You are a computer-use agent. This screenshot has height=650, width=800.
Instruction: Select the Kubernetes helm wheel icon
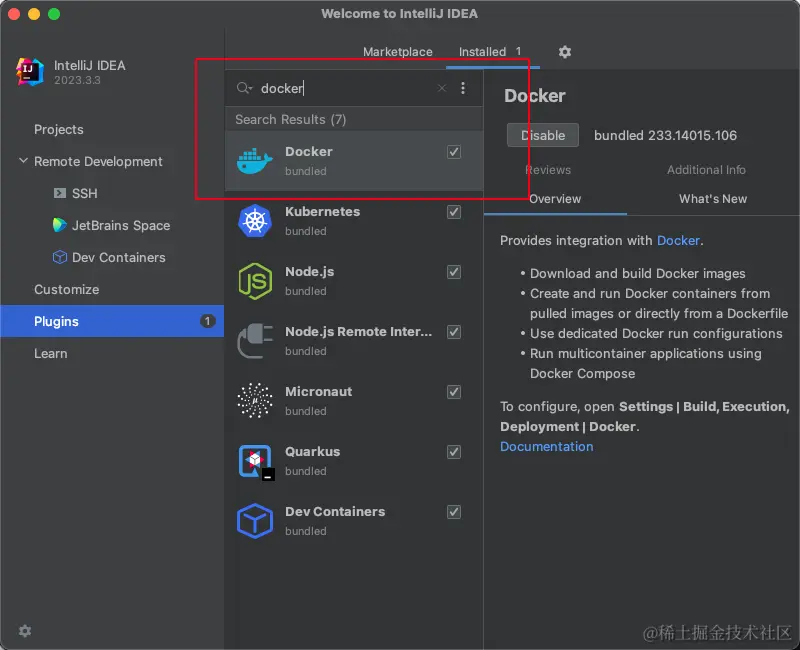[254, 221]
